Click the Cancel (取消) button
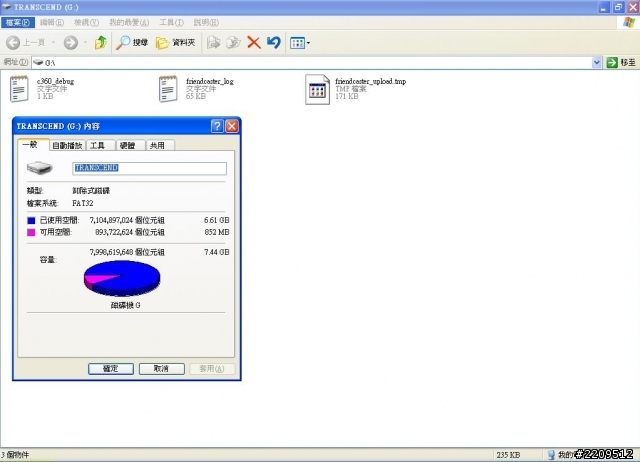 tap(162, 369)
